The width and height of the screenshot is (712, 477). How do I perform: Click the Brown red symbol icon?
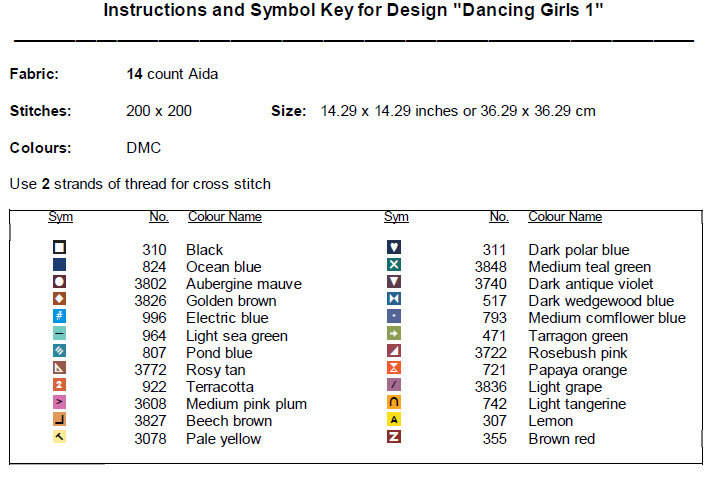(394, 437)
